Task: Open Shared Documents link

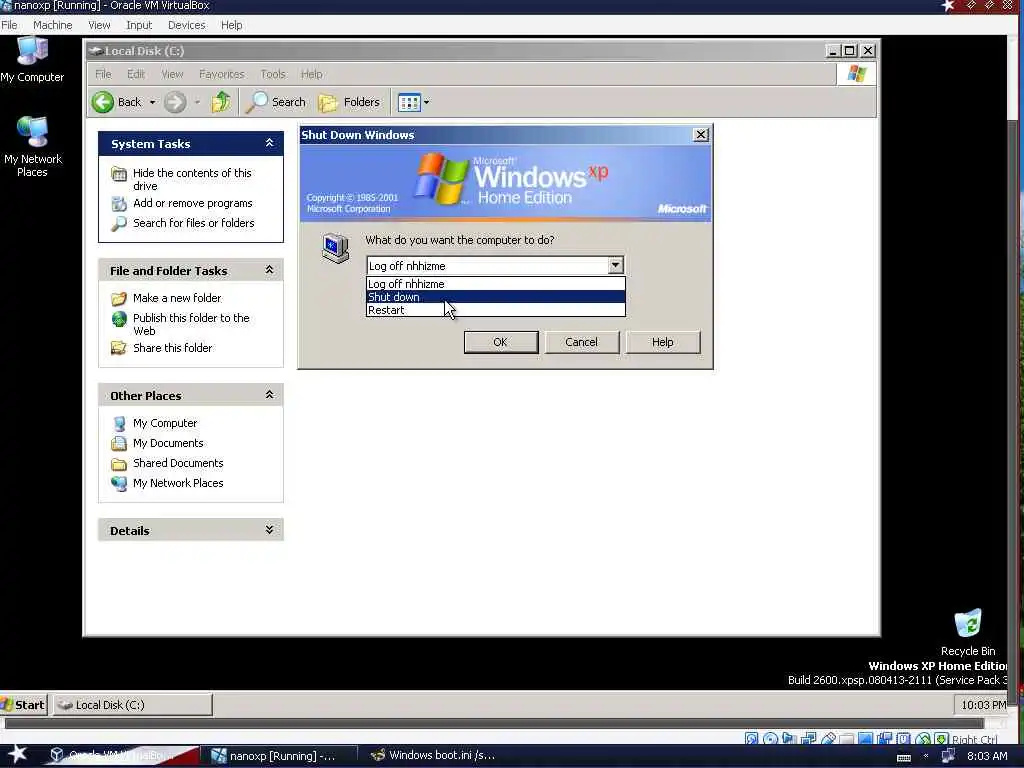Action: 178,463
